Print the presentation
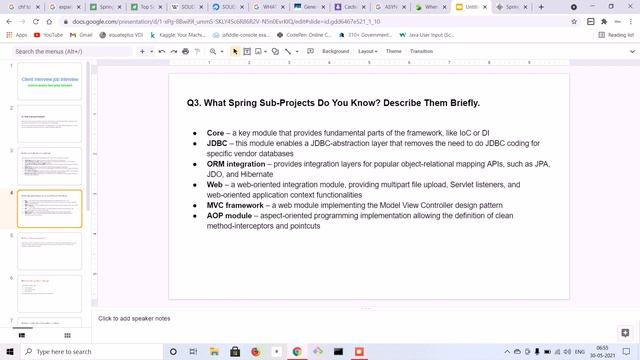The height and width of the screenshot is (360, 640). point(186,51)
